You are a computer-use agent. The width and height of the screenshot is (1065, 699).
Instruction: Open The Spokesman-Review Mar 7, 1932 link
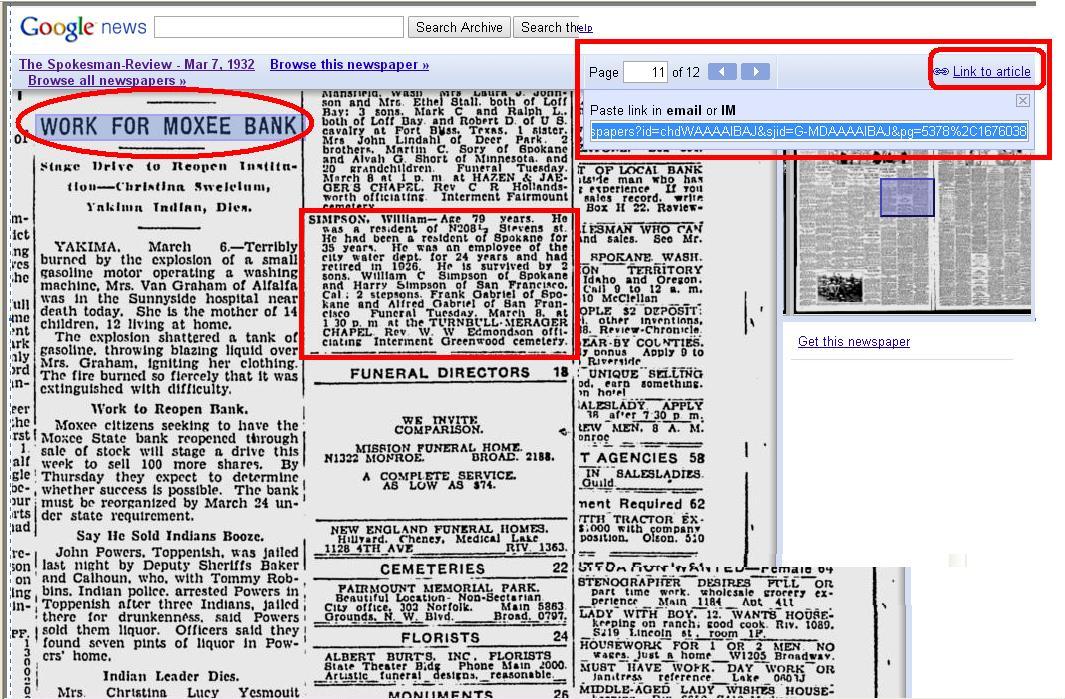tap(137, 64)
